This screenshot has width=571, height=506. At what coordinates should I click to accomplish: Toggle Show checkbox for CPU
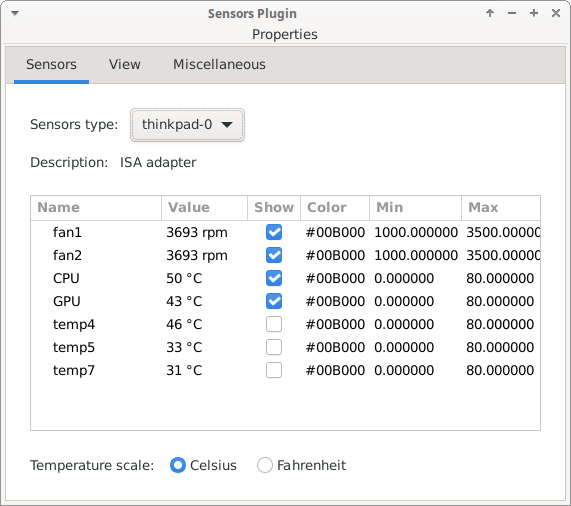(274, 278)
